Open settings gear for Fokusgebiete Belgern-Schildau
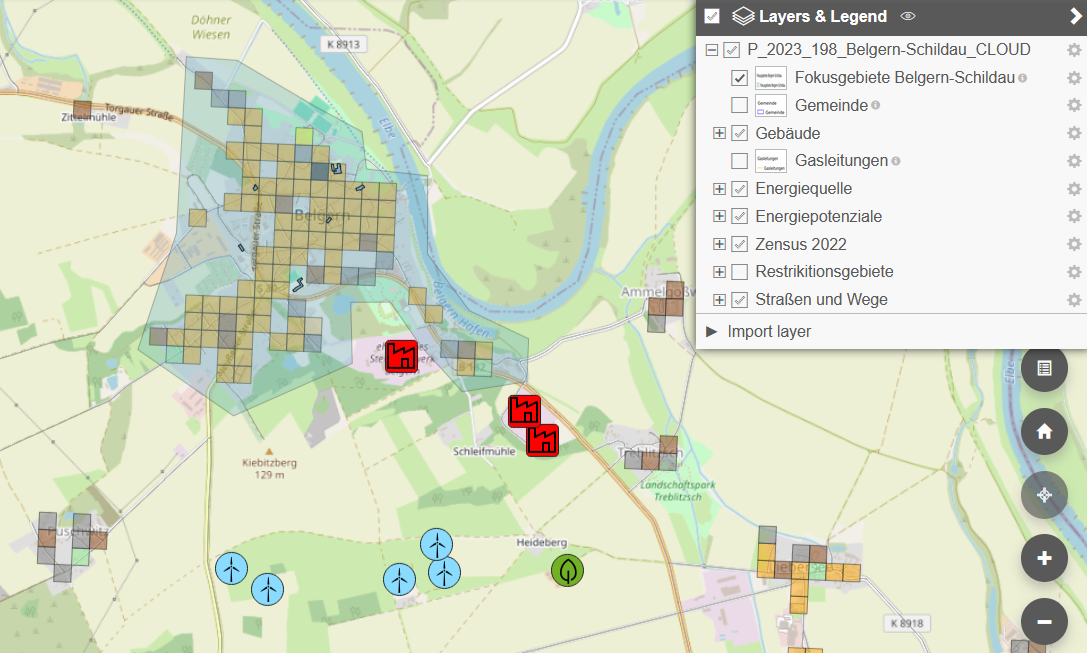This screenshot has width=1087, height=653. [1074, 78]
